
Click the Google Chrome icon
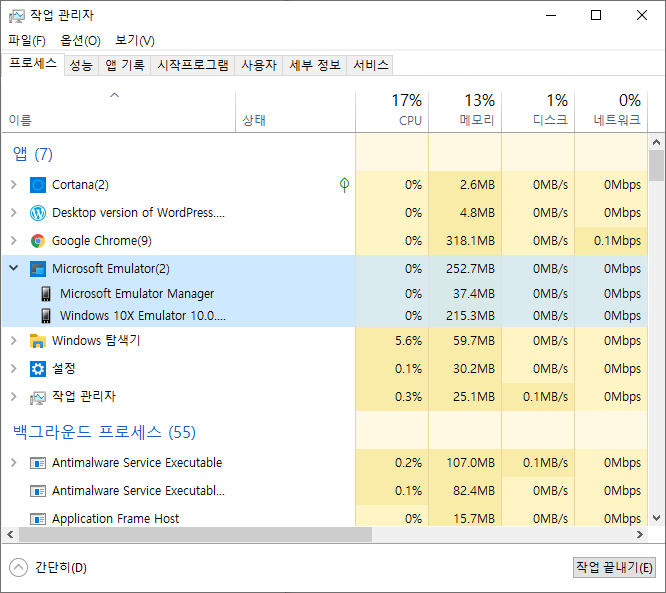pos(38,241)
